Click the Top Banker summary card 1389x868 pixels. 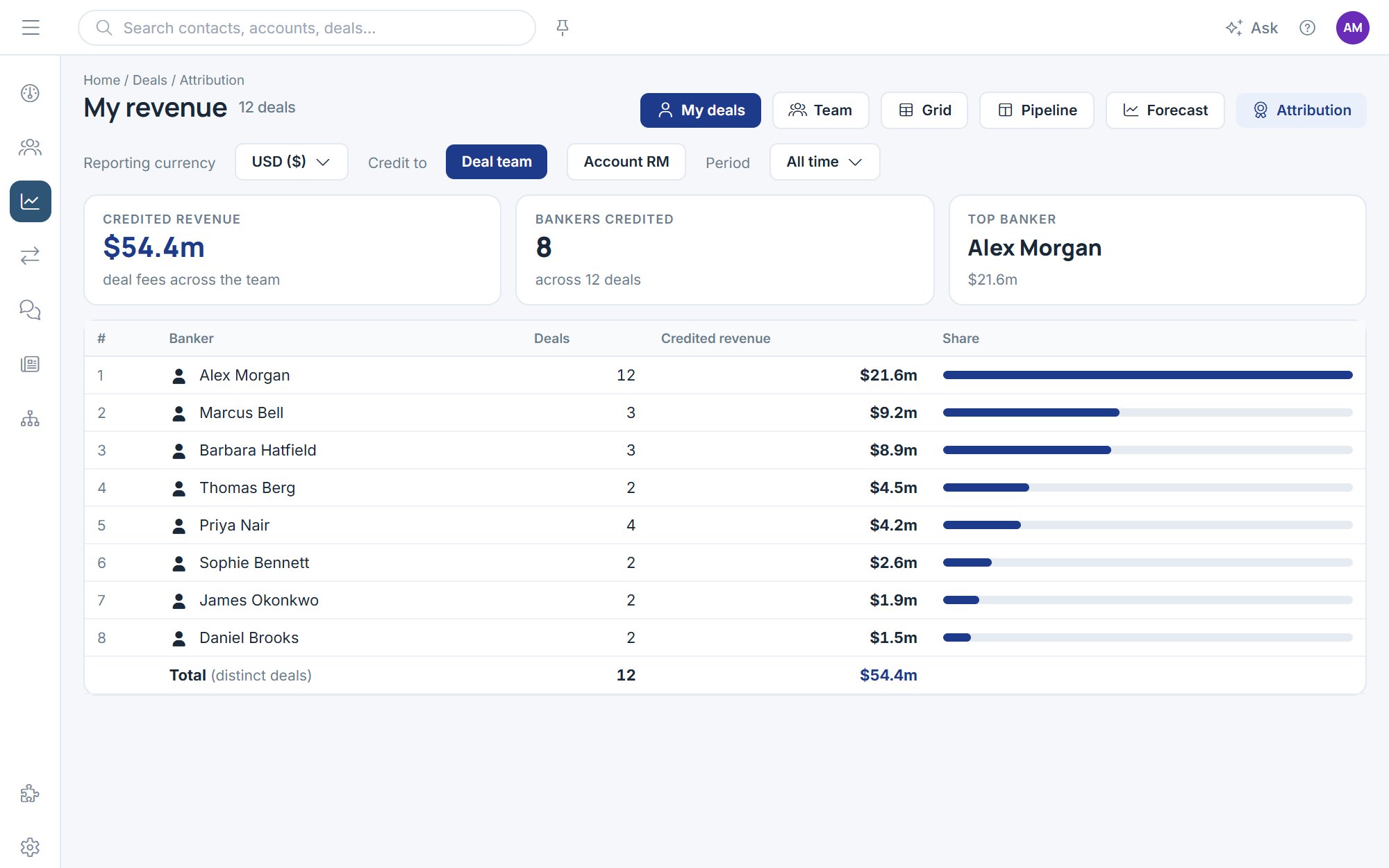coord(1157,250)
